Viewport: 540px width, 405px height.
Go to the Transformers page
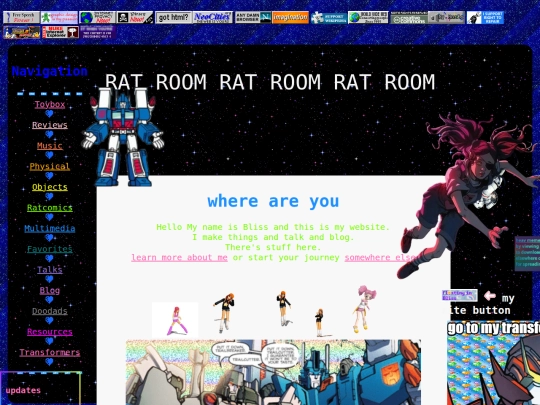tap(50, 353)
